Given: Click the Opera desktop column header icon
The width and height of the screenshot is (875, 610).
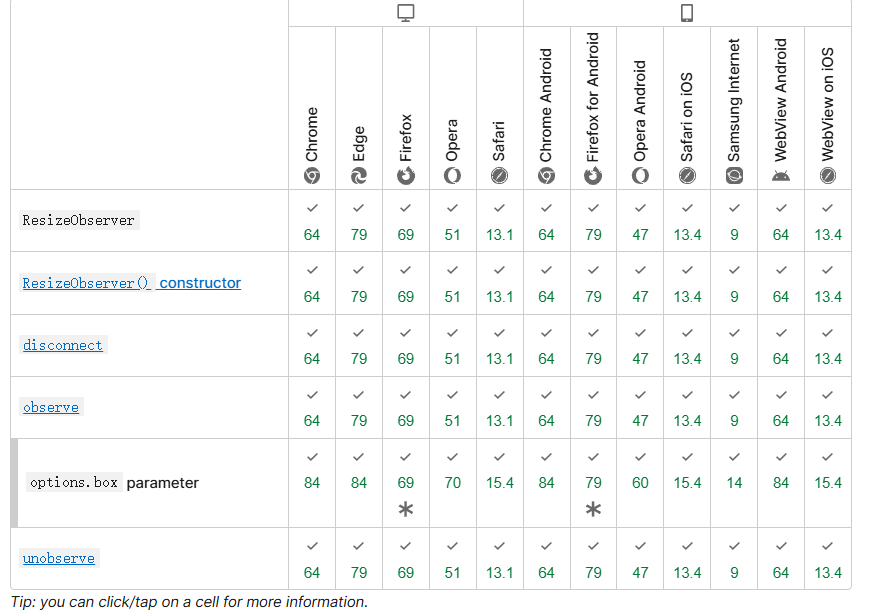Looking at the screenshot, I should point(453,176).
